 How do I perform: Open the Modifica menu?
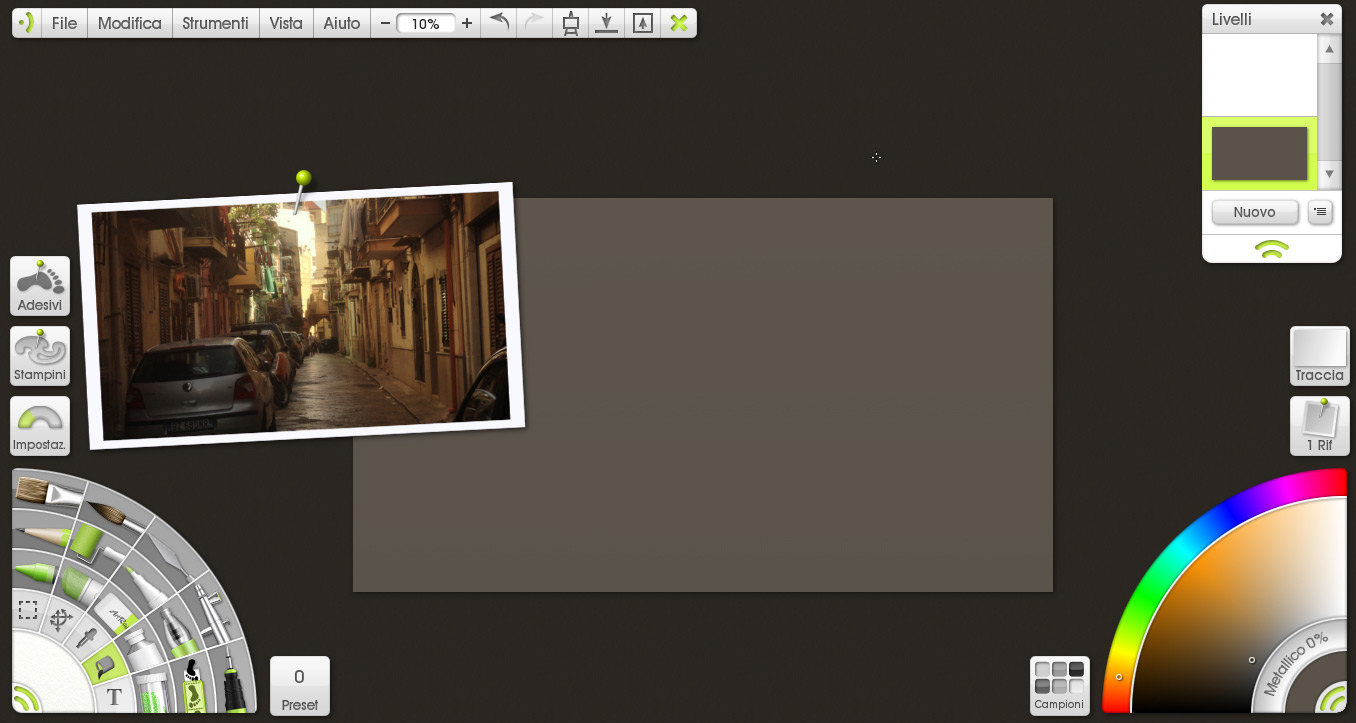click(x=130, y=23)
